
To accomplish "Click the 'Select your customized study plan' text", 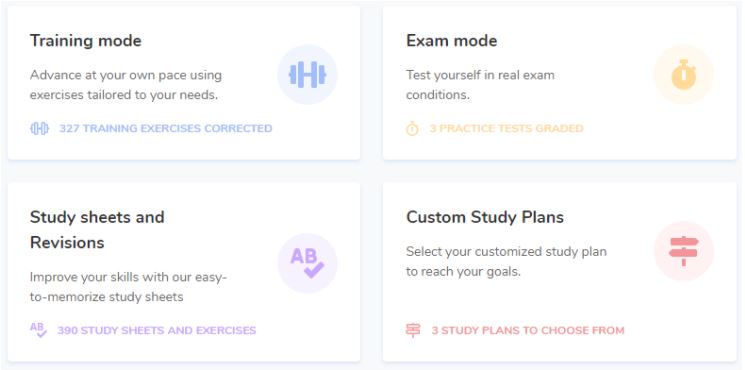I will click(506, 262).
